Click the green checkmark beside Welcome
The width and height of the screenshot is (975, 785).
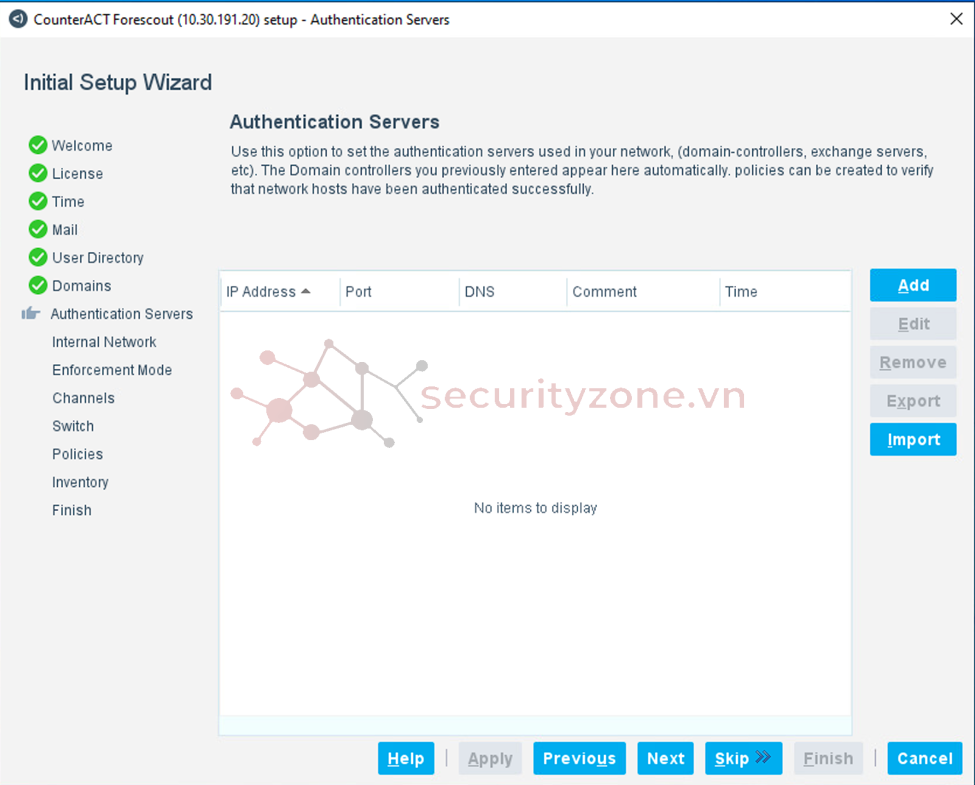[x=38, y=145]
